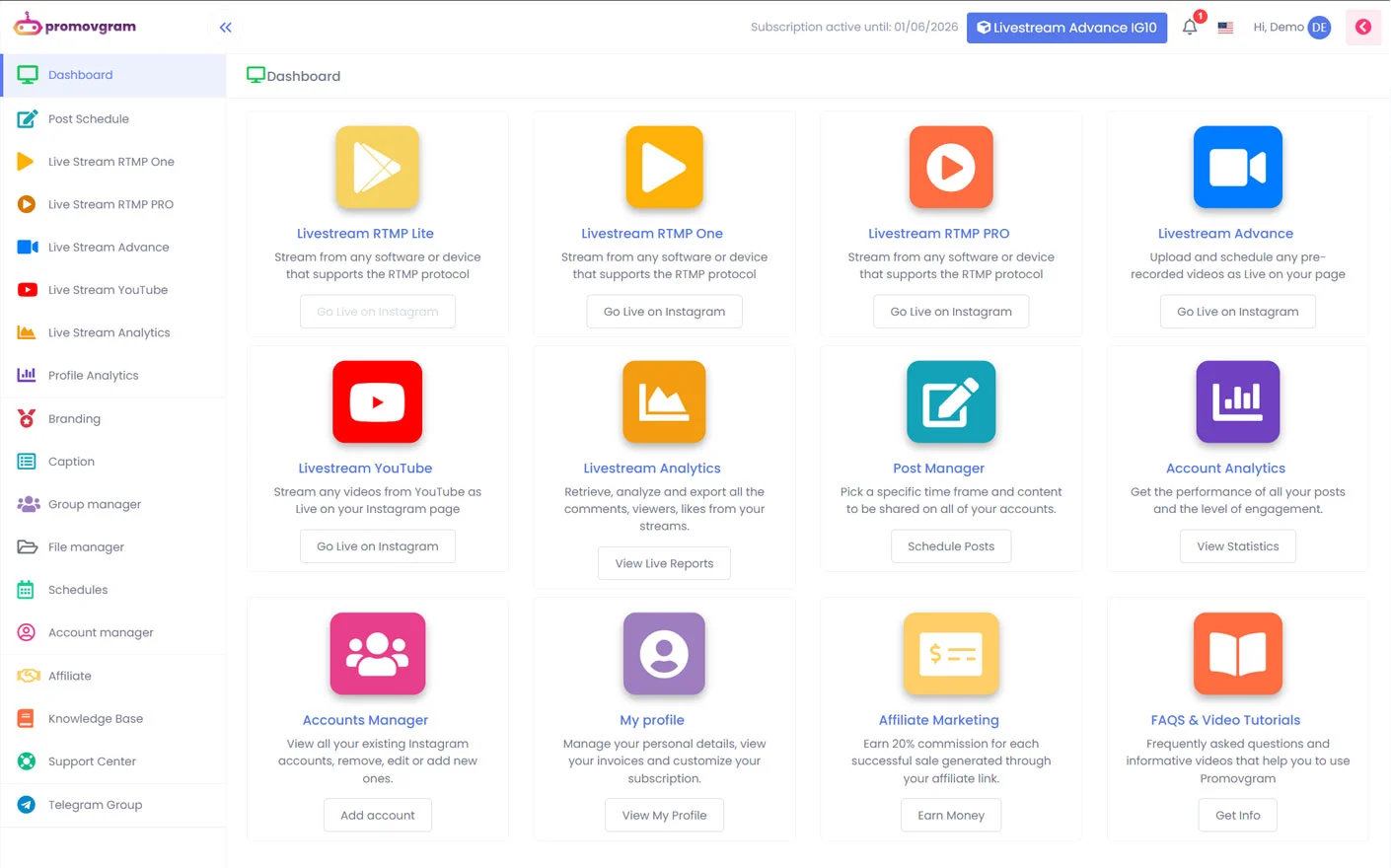Viewport: 1391px width, 868px height.
Task: Select Profile Analytics from sidebar
Action: [x=94, y=376]
